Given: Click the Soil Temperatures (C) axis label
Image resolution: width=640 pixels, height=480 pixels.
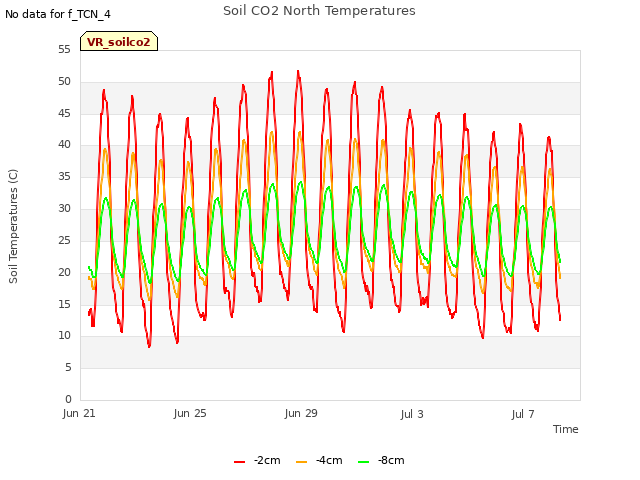Looking at the screenshot, I should point(13,226).
